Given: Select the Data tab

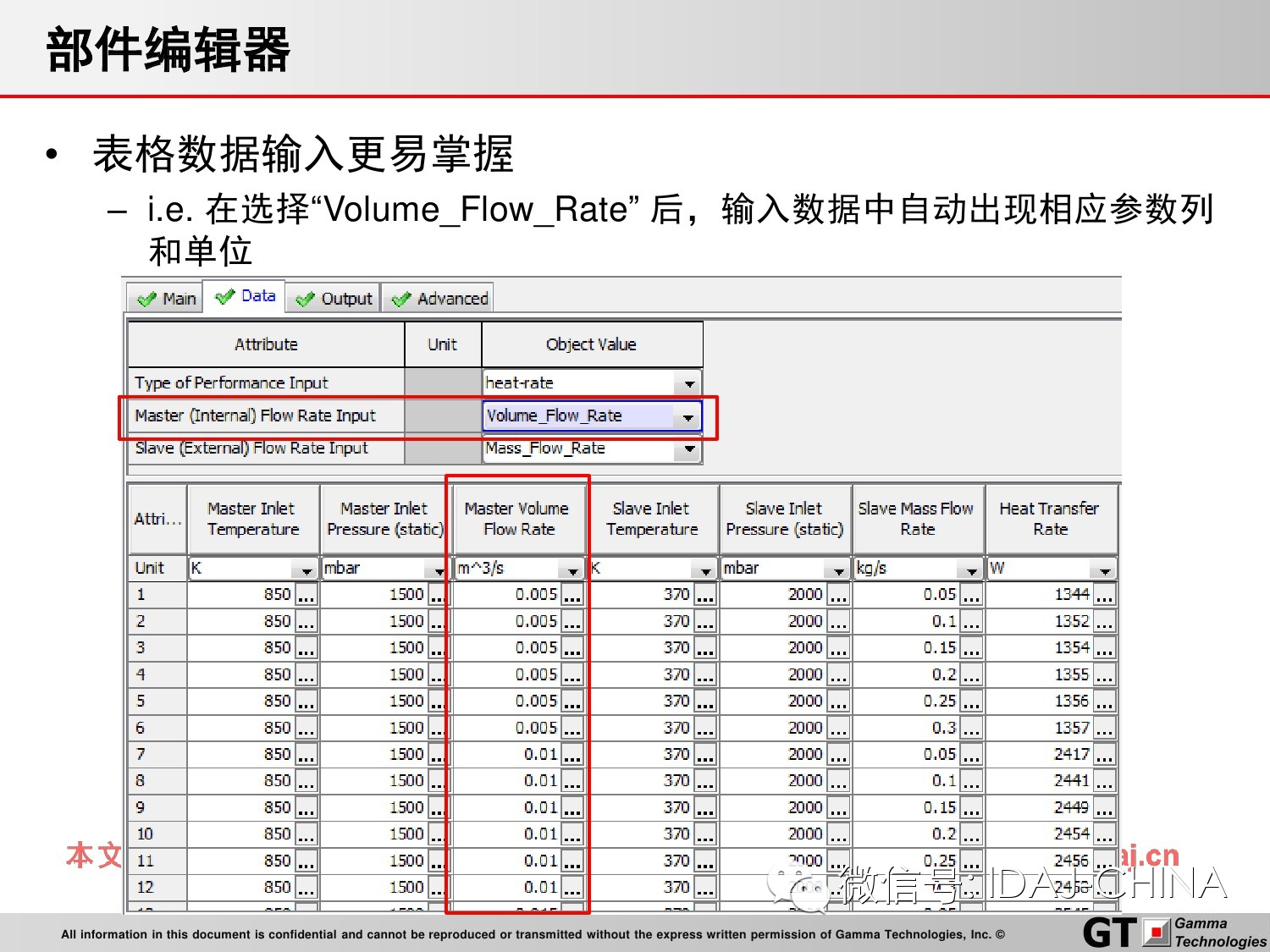Looking at the screenshot, I should tap(246, 296).
